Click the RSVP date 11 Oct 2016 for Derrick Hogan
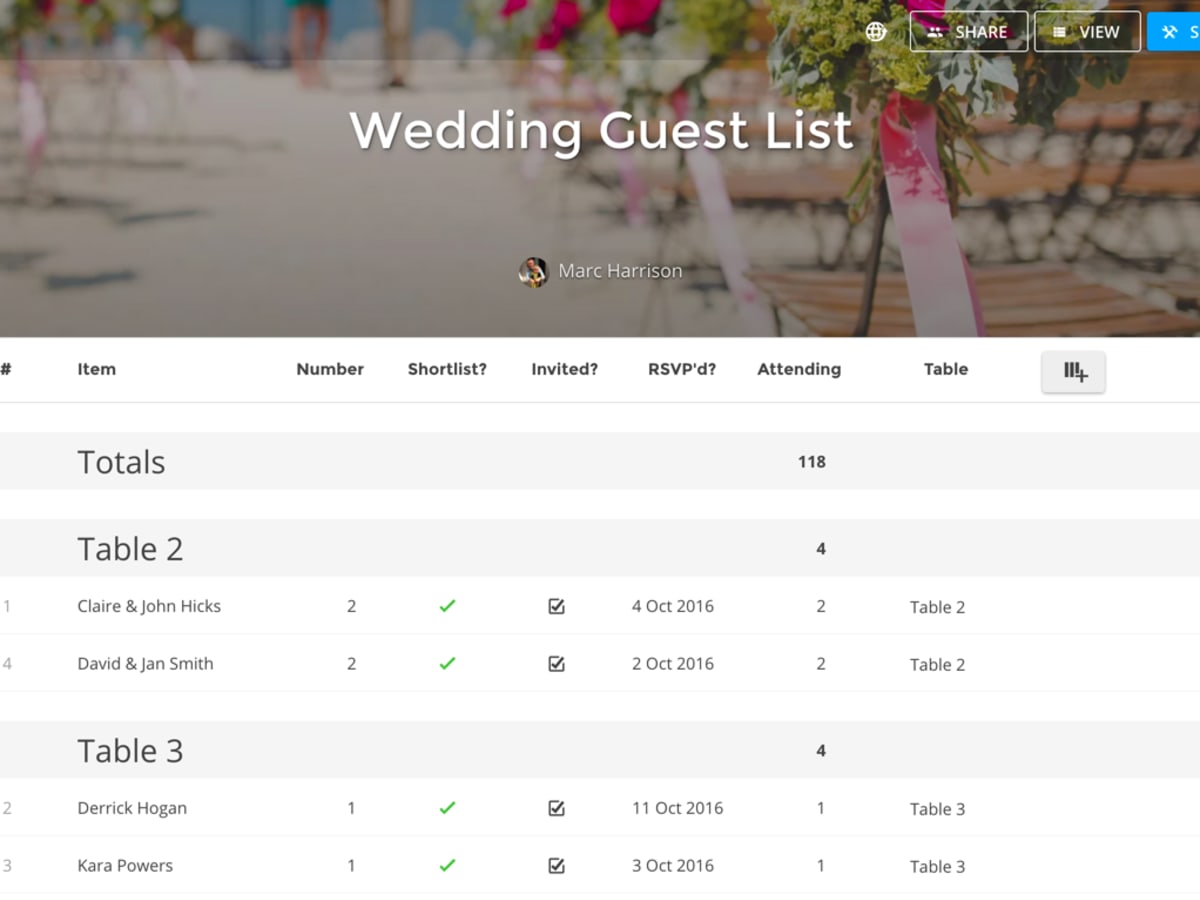Screen dimensions: 1200x900 coord(676,808)
